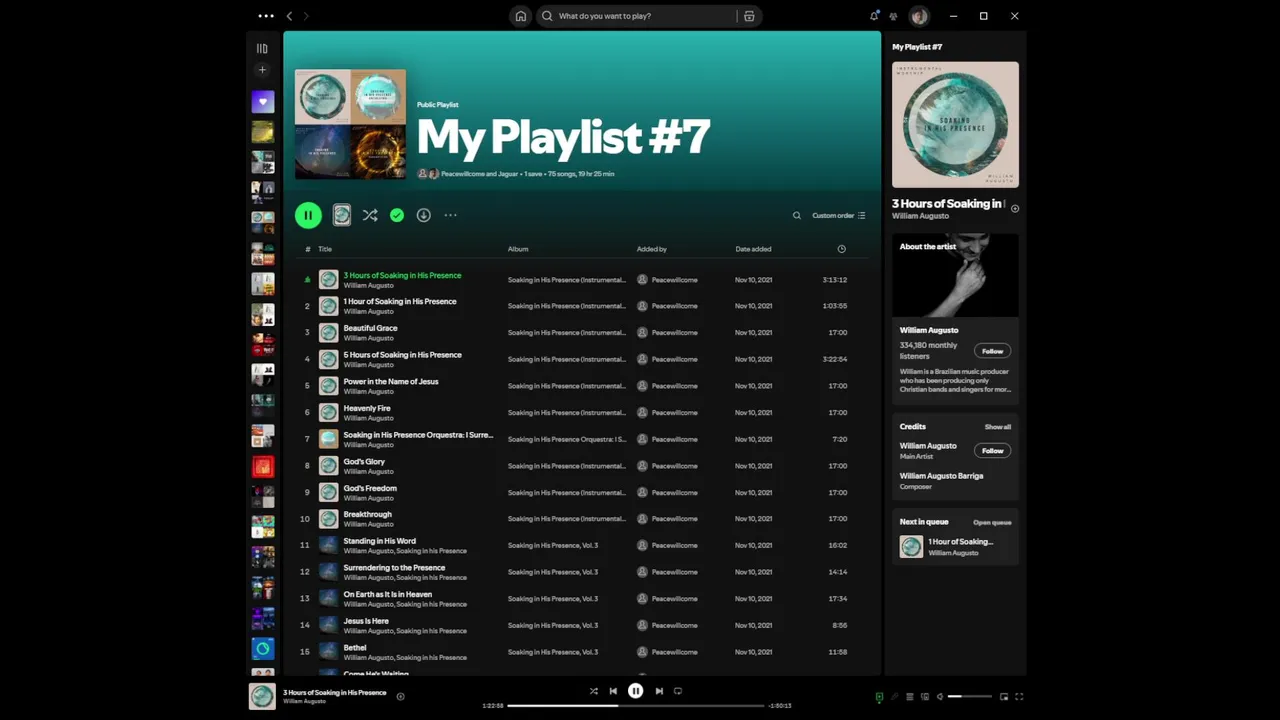Image resolution: width=1280 pixels, height=720 pixels.
Task: Open lyrics microphone icon
Action: (x=894, y=697)
